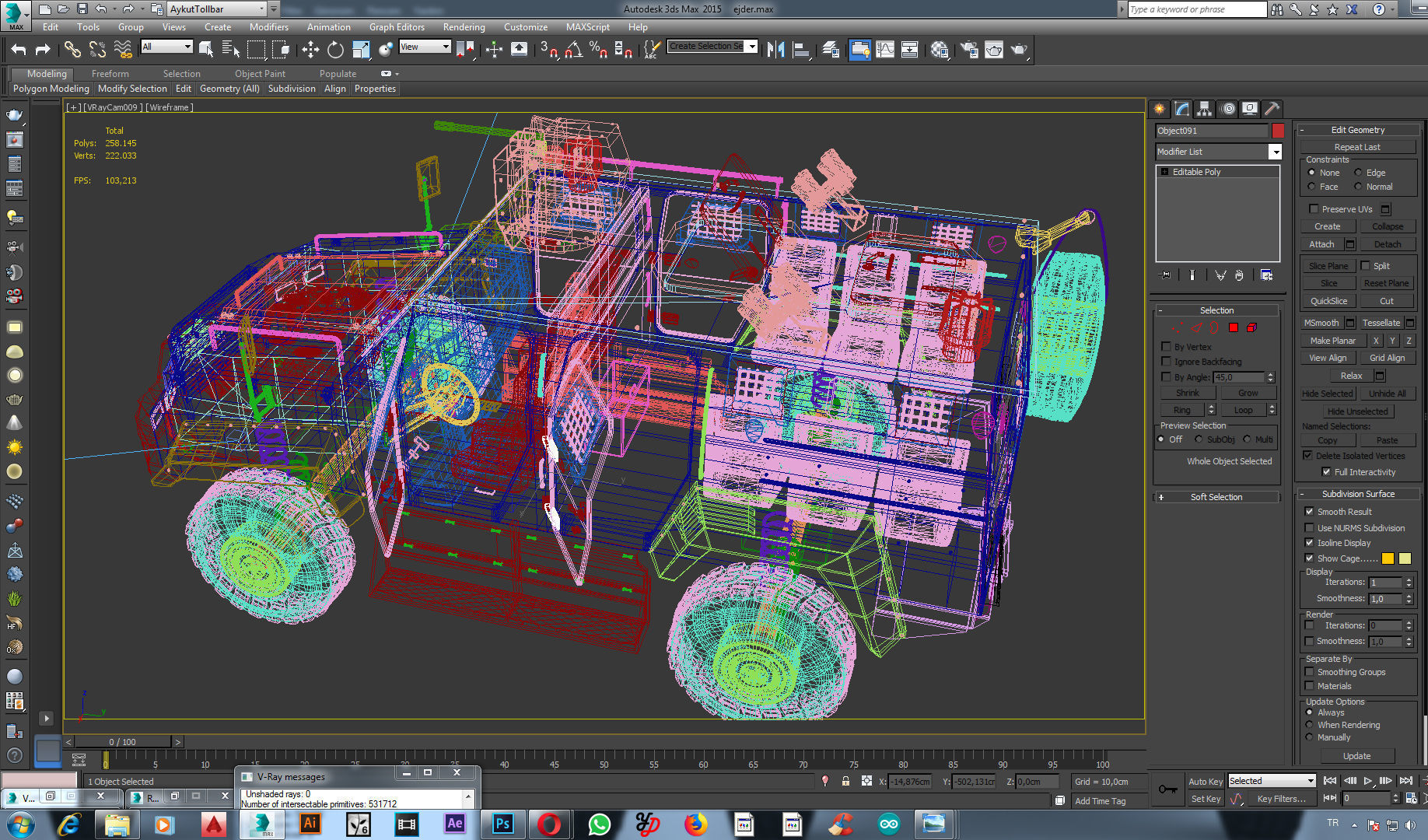Click the Auto Key button
The image size is (1428, 840).
point(1205,782)
